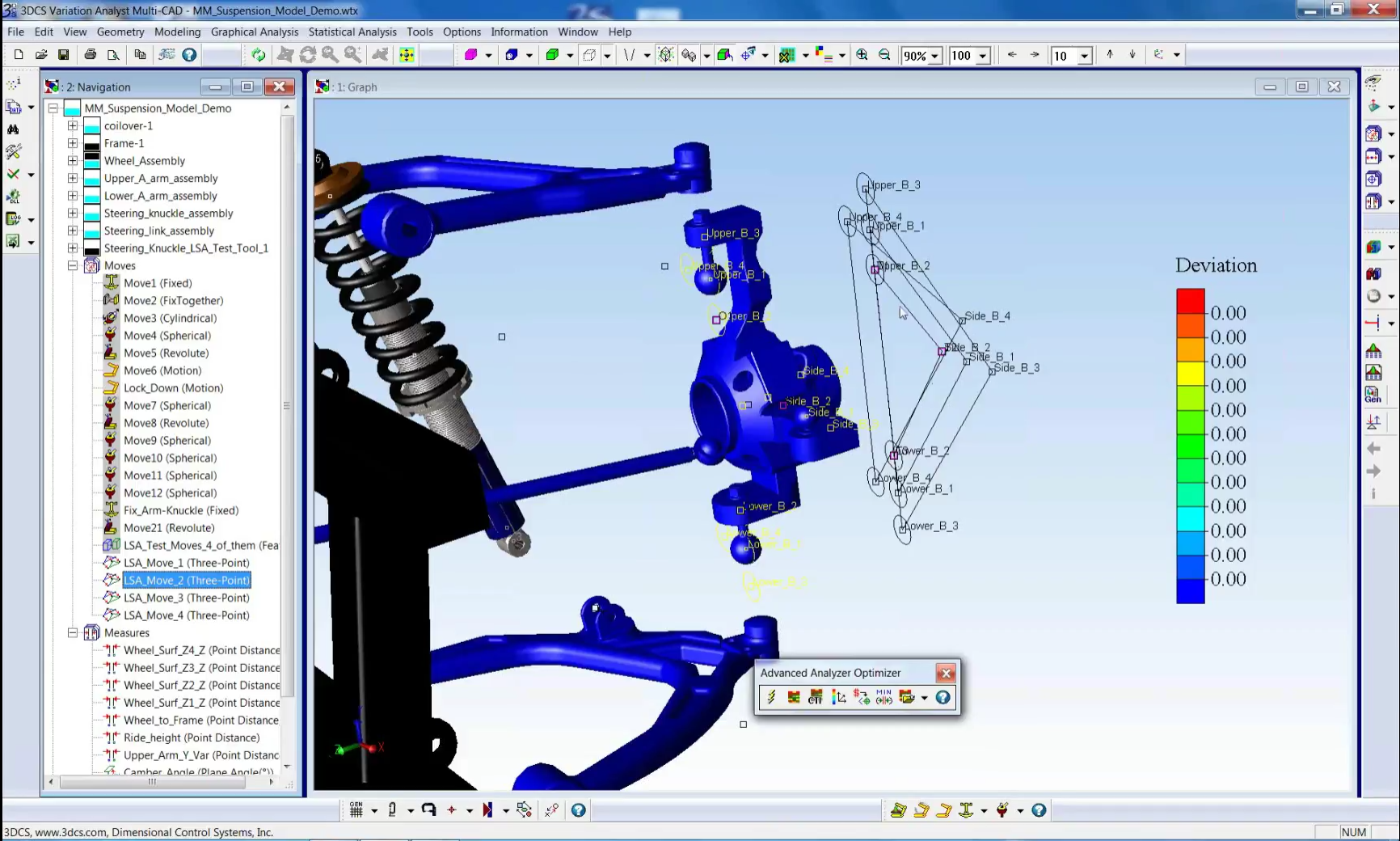Collapse the Moves tree node
Screen dimensions: 1400x841
(x=73, y=265)
